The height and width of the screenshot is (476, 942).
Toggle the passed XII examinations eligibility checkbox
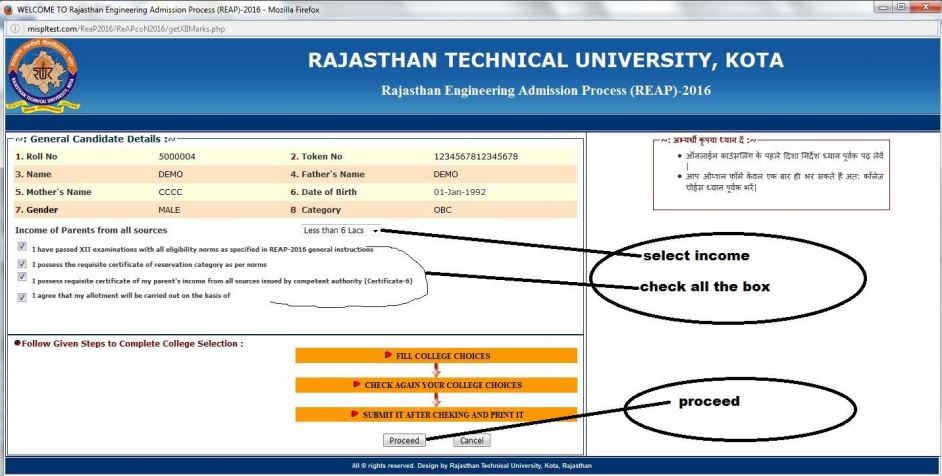(x=22, y=246)
